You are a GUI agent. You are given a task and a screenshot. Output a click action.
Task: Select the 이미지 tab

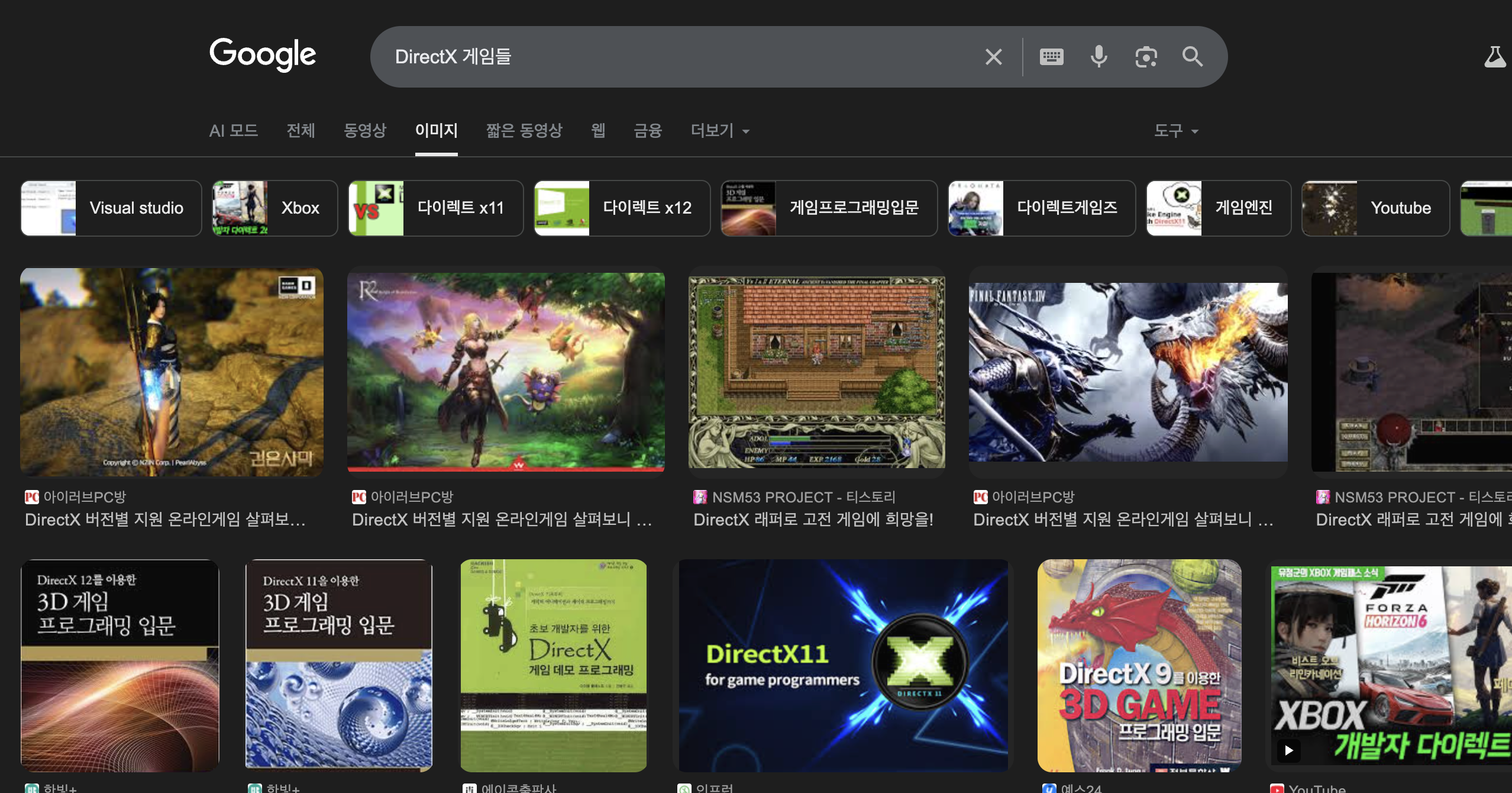click(437, 130)
